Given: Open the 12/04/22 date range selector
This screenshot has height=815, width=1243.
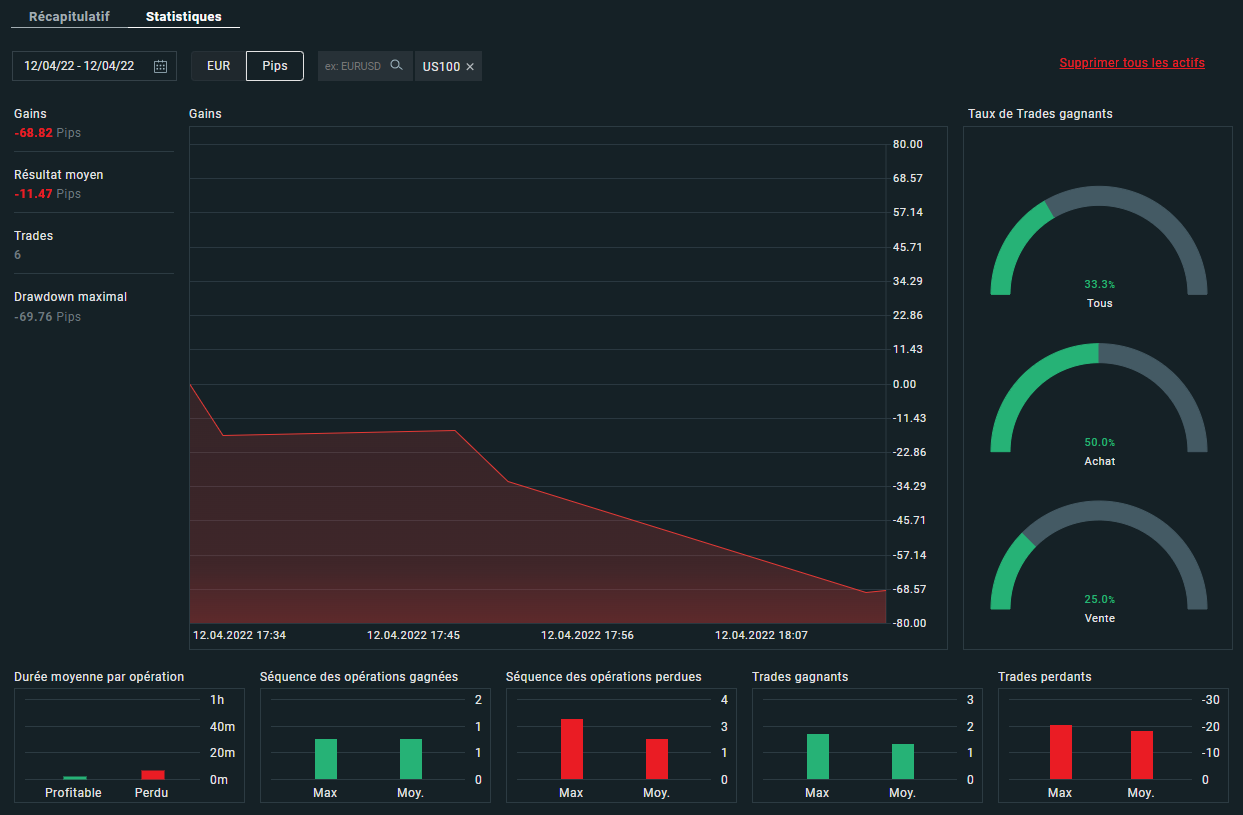Looking at the screenshot, I should tap(80, 66).
